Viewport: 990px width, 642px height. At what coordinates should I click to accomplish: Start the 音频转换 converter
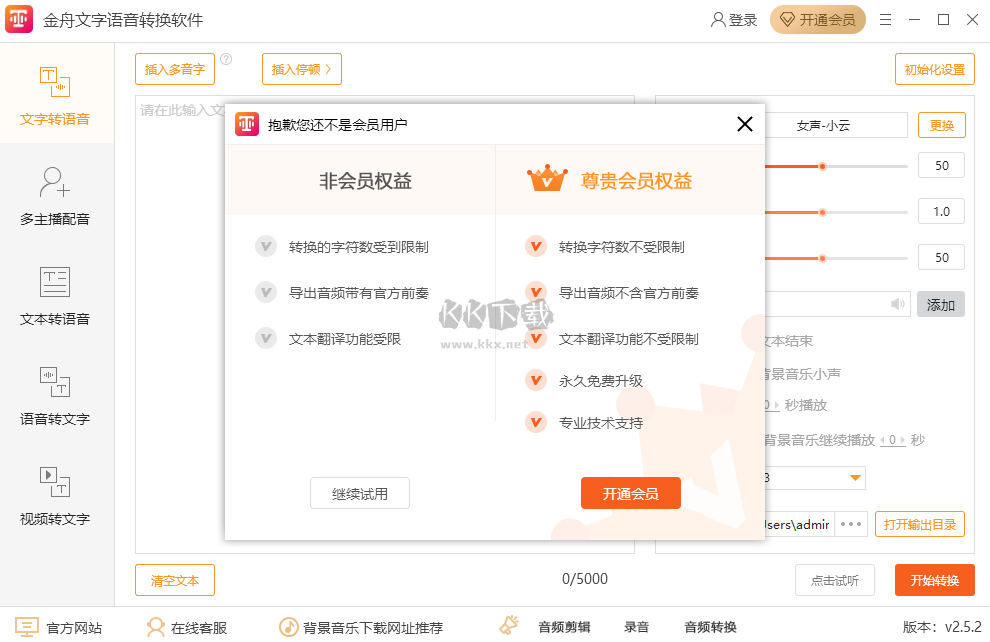tap(710, 627)
